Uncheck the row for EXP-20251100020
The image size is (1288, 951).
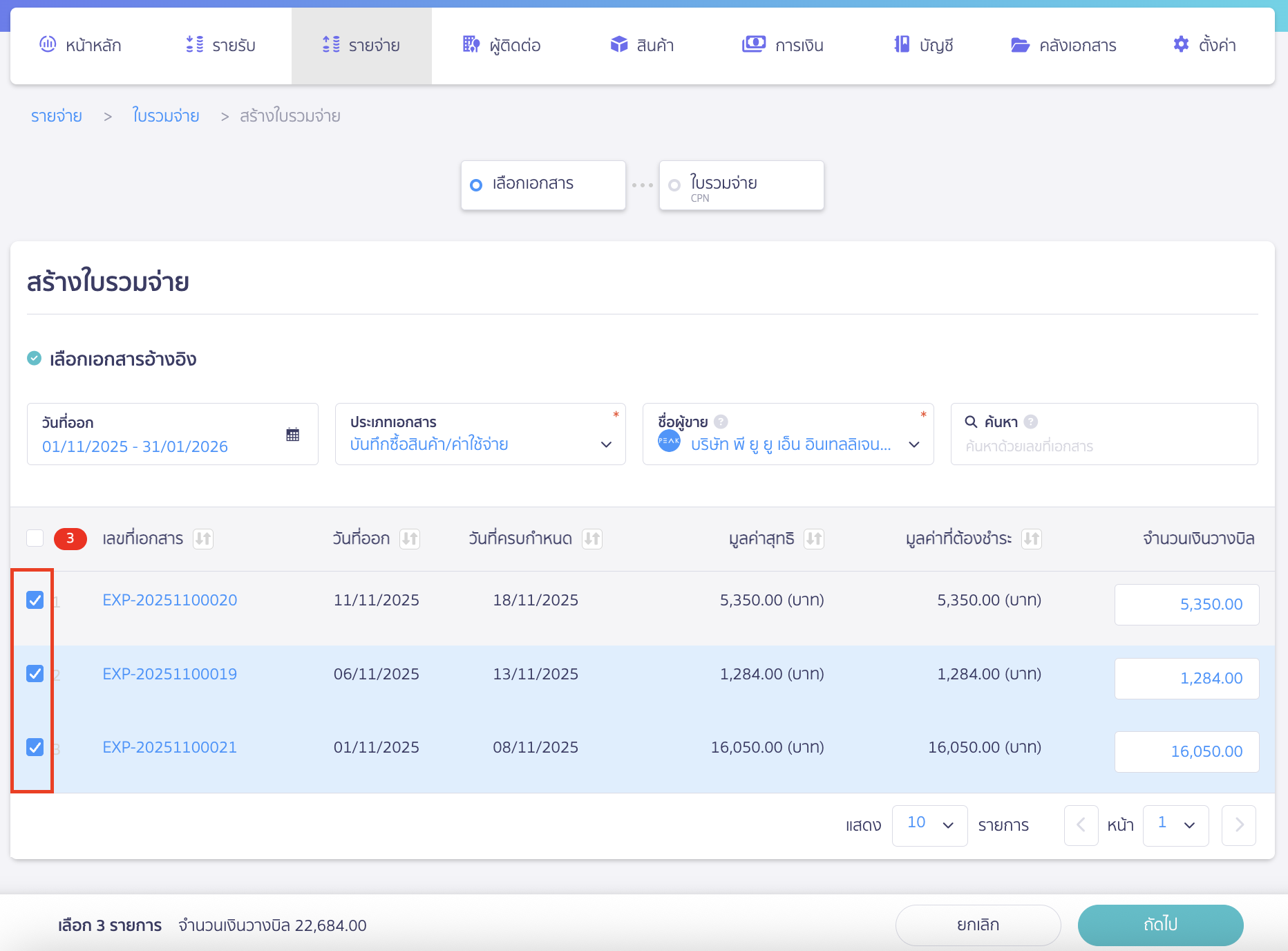click(x=35, y=600)
